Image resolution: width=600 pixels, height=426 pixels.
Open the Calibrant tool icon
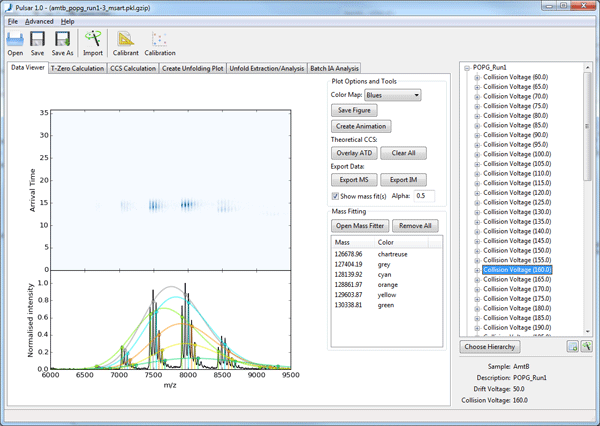pyautogui.click(x=126, y=40)
